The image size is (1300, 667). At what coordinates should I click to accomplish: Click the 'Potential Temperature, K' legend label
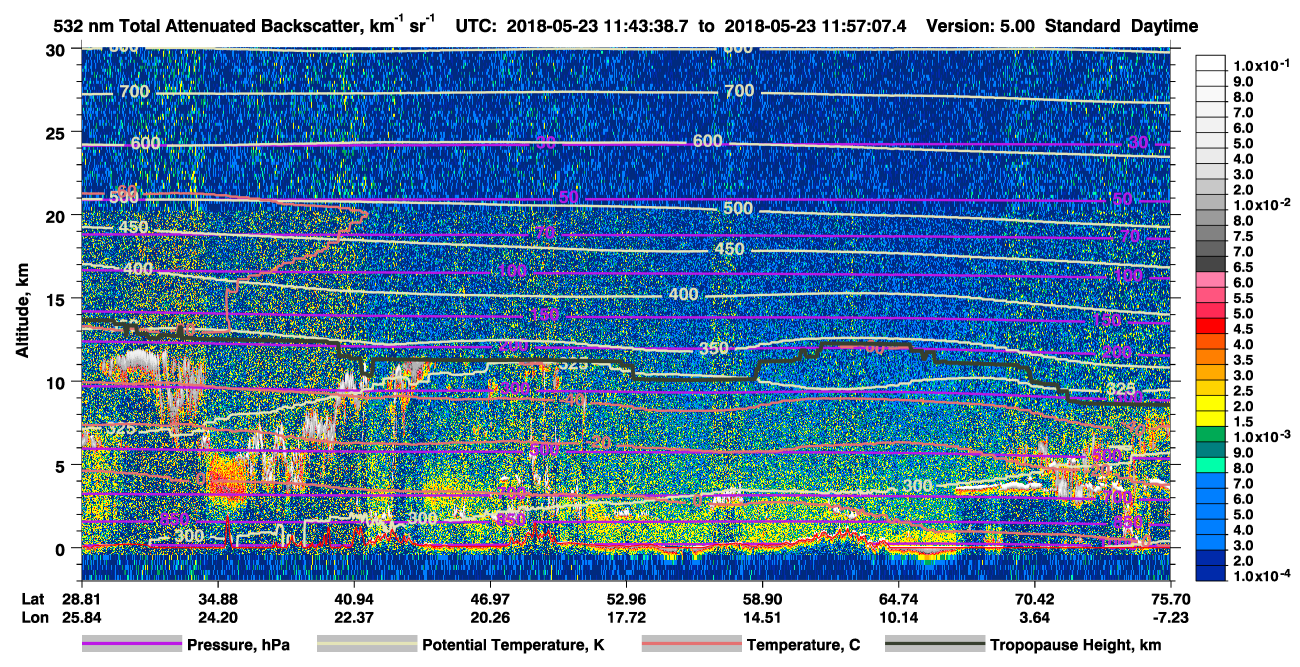[x=514, y=646]
